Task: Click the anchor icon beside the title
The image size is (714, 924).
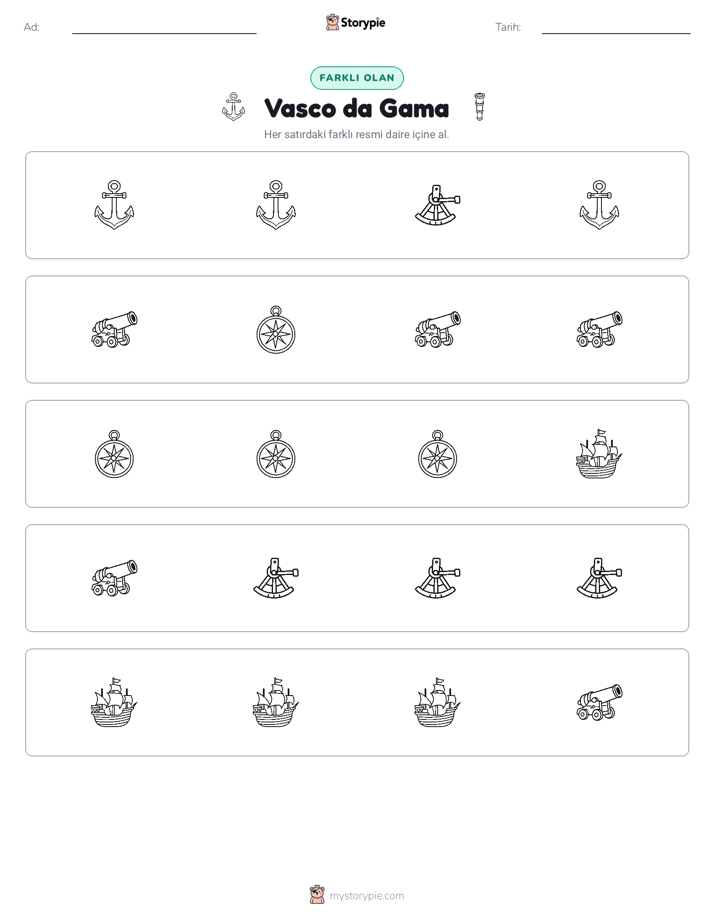Action: (x=233, y=107)
